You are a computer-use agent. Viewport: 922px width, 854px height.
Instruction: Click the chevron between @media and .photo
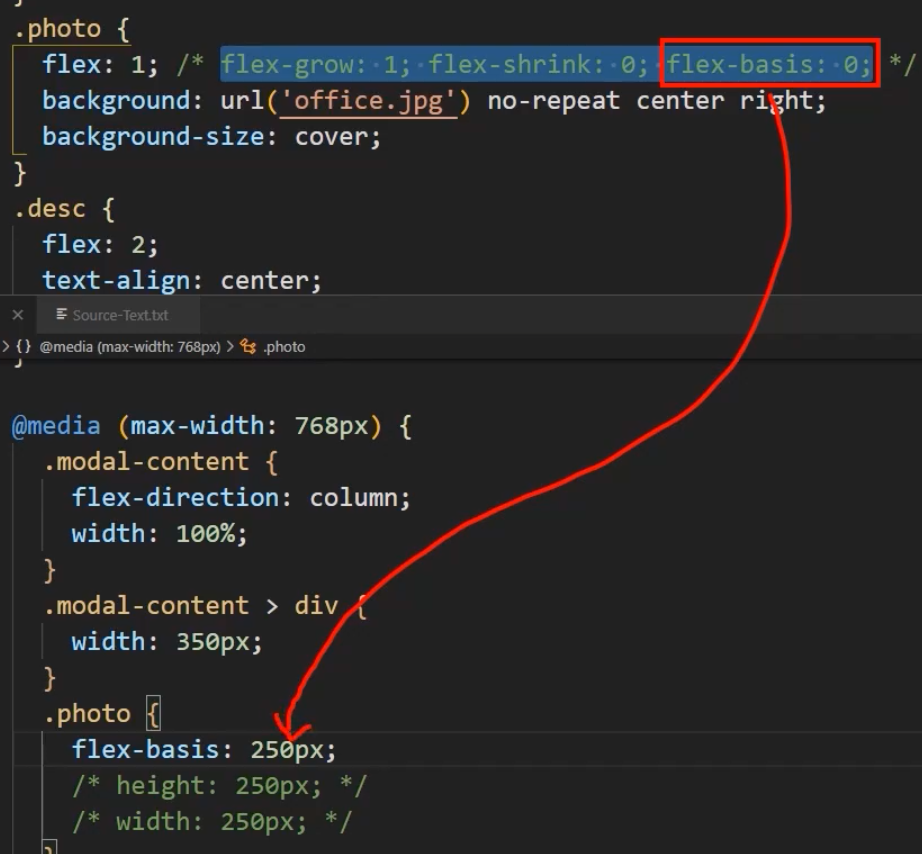(230, 347)
